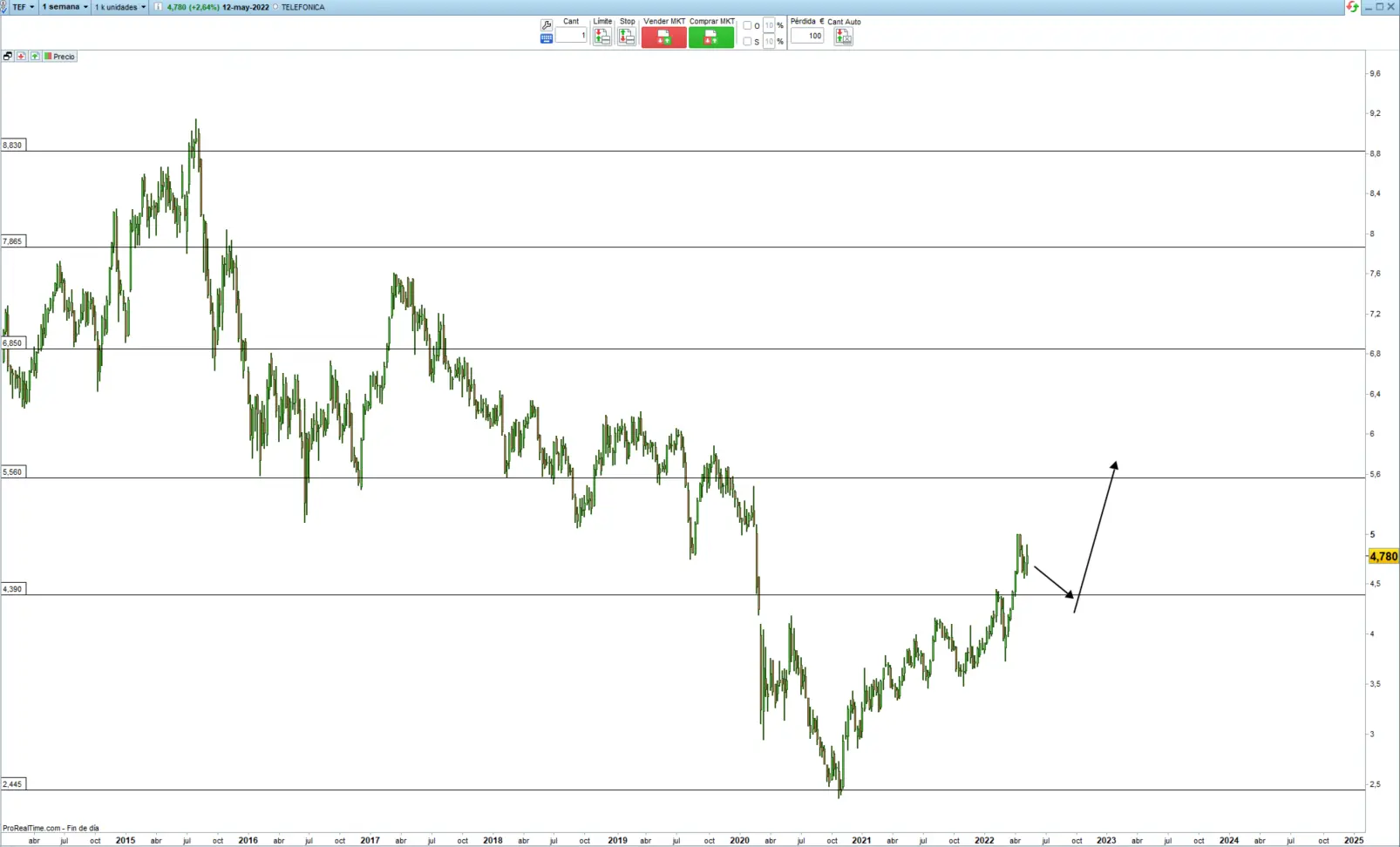Enable the S percentage checkbox
The image size is (1400, 847).
pos(747,41)
